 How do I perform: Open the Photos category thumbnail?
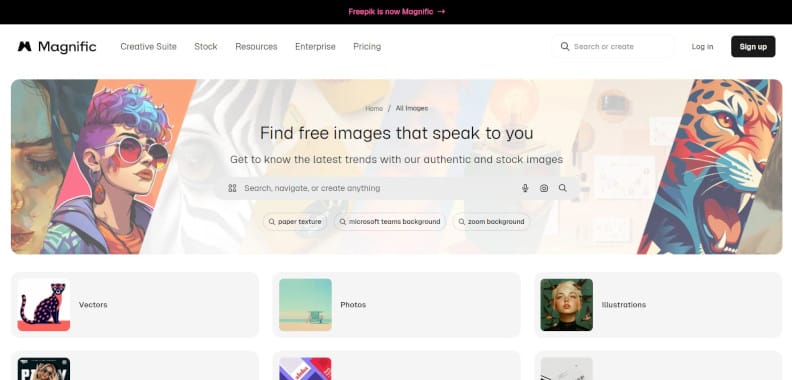305,305
